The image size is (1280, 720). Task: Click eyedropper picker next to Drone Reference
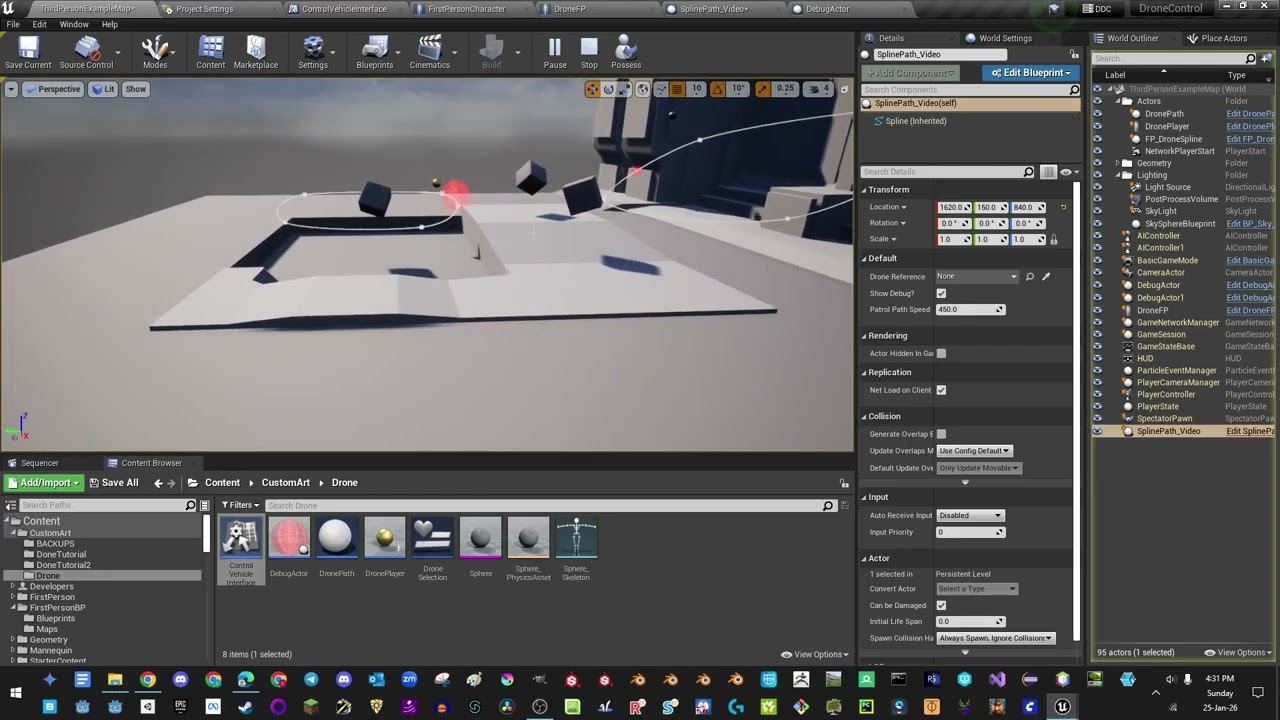click(x=1046, y=276)
